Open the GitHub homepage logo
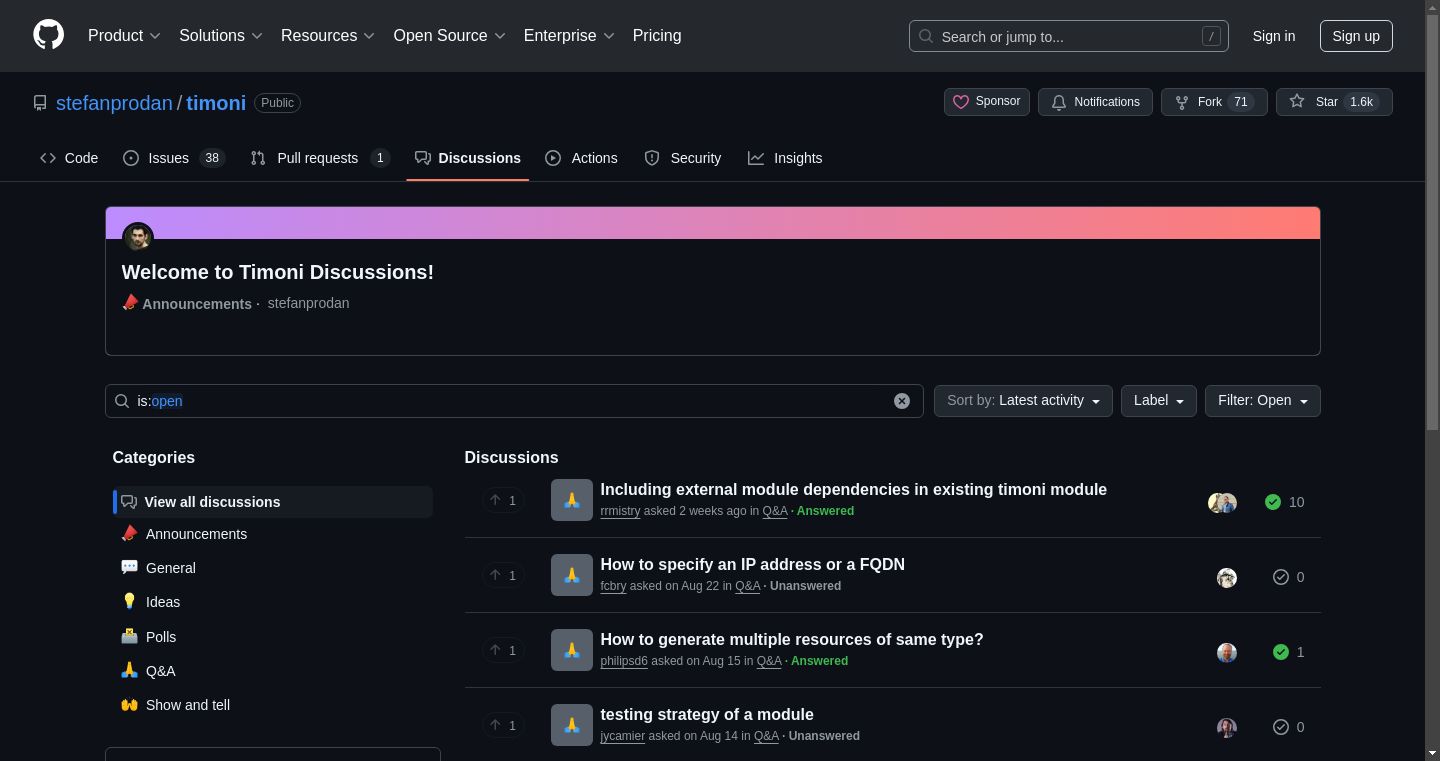 48,35
